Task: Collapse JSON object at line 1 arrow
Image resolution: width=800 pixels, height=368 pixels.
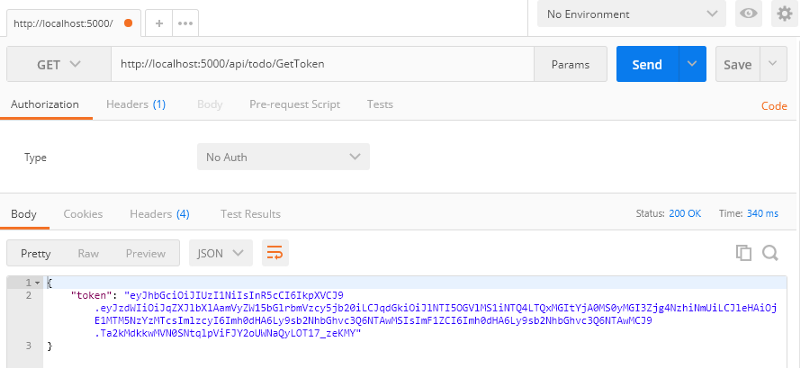Action: [37, 283]
